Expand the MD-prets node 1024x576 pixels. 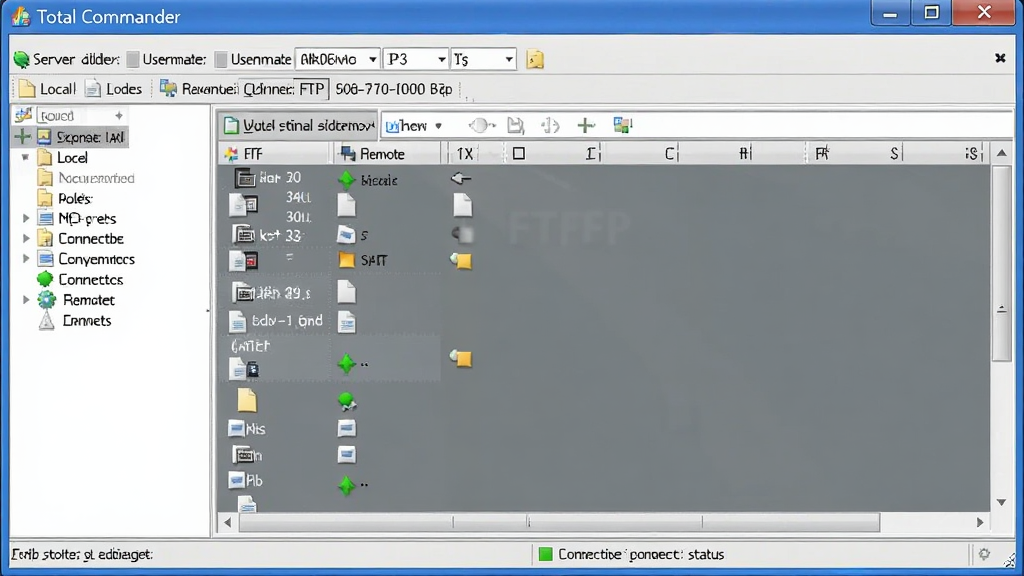point(26,218)
